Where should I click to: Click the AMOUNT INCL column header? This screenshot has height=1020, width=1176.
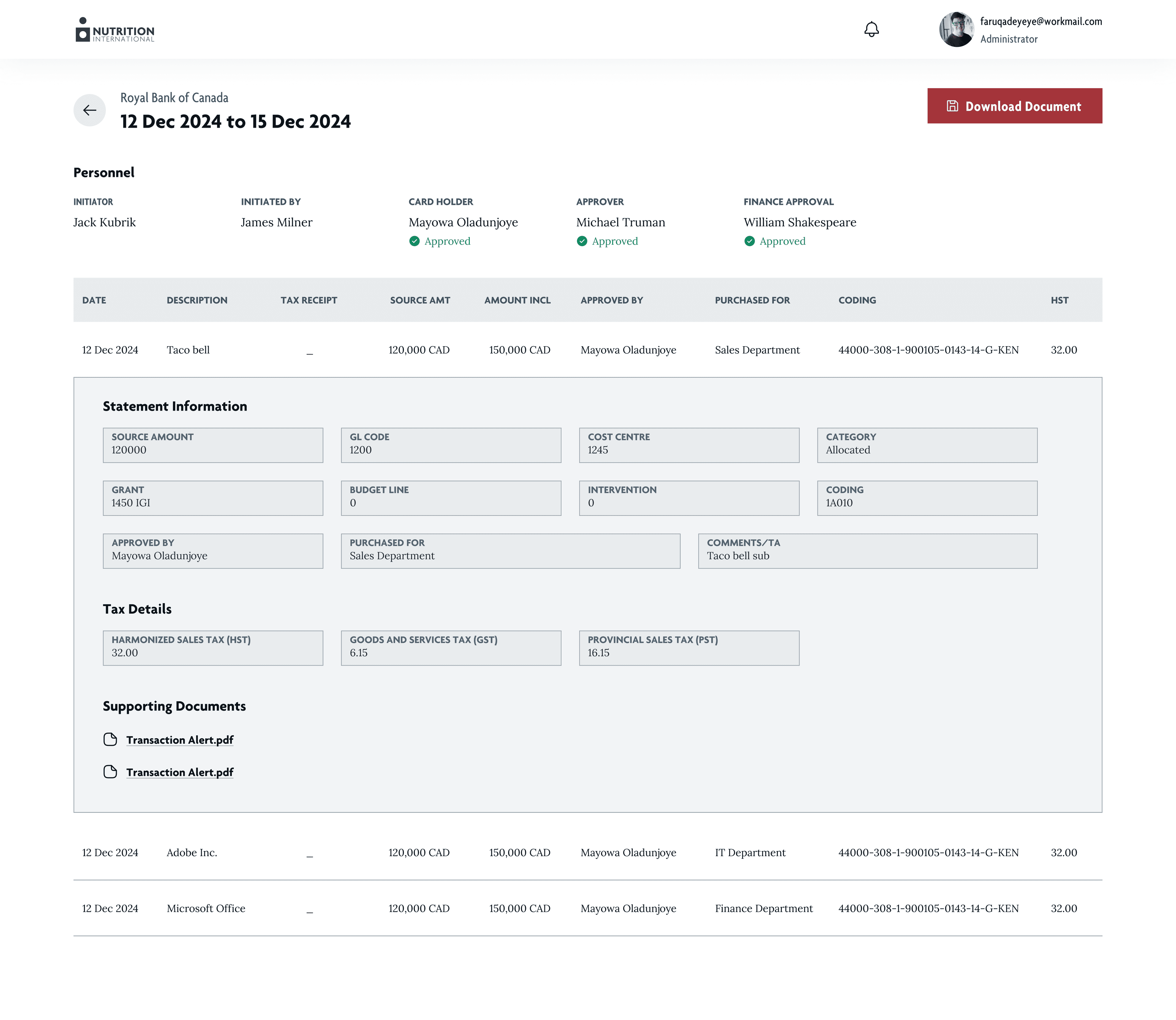518,300
